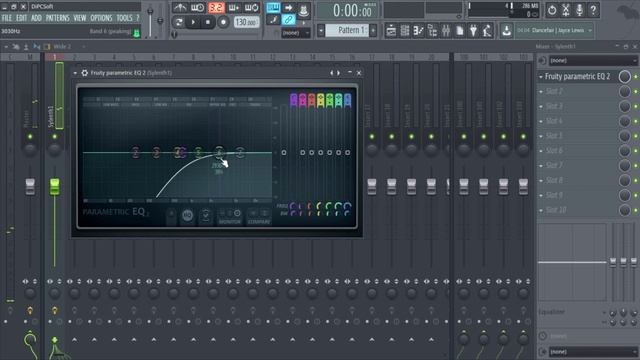This screenshot has width=640, height=360.
Task: Click the blue band 7 EQ slider top
Action: tap(347, 100)
